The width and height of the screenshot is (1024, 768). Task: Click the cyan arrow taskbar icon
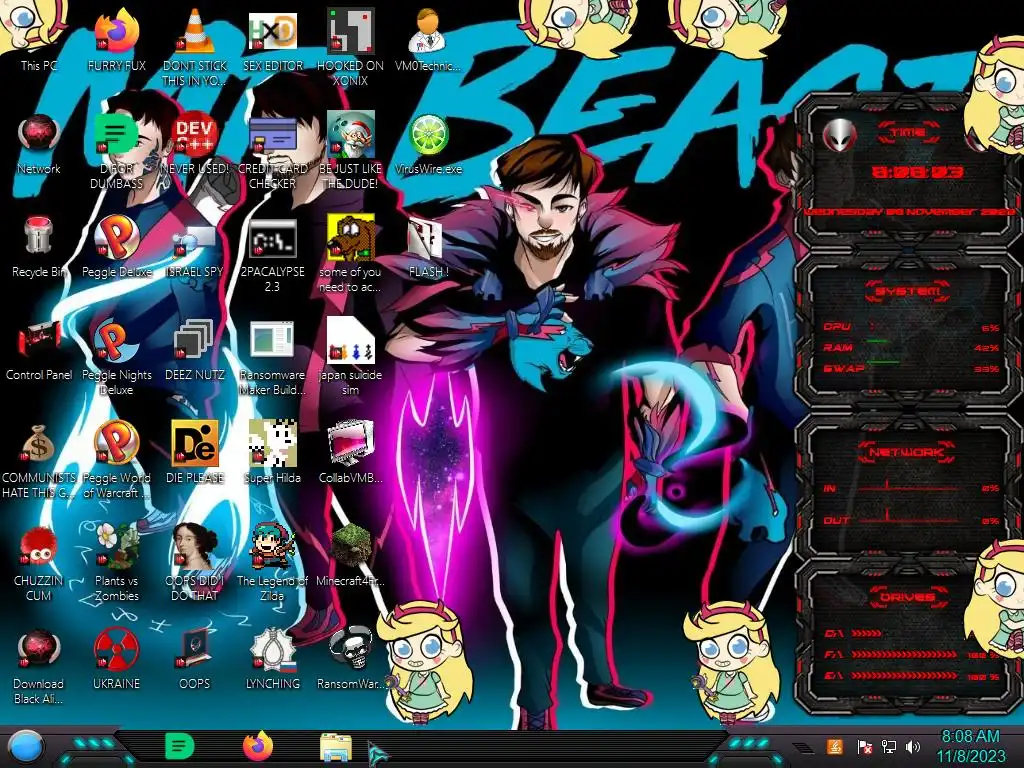pos(377,753)
